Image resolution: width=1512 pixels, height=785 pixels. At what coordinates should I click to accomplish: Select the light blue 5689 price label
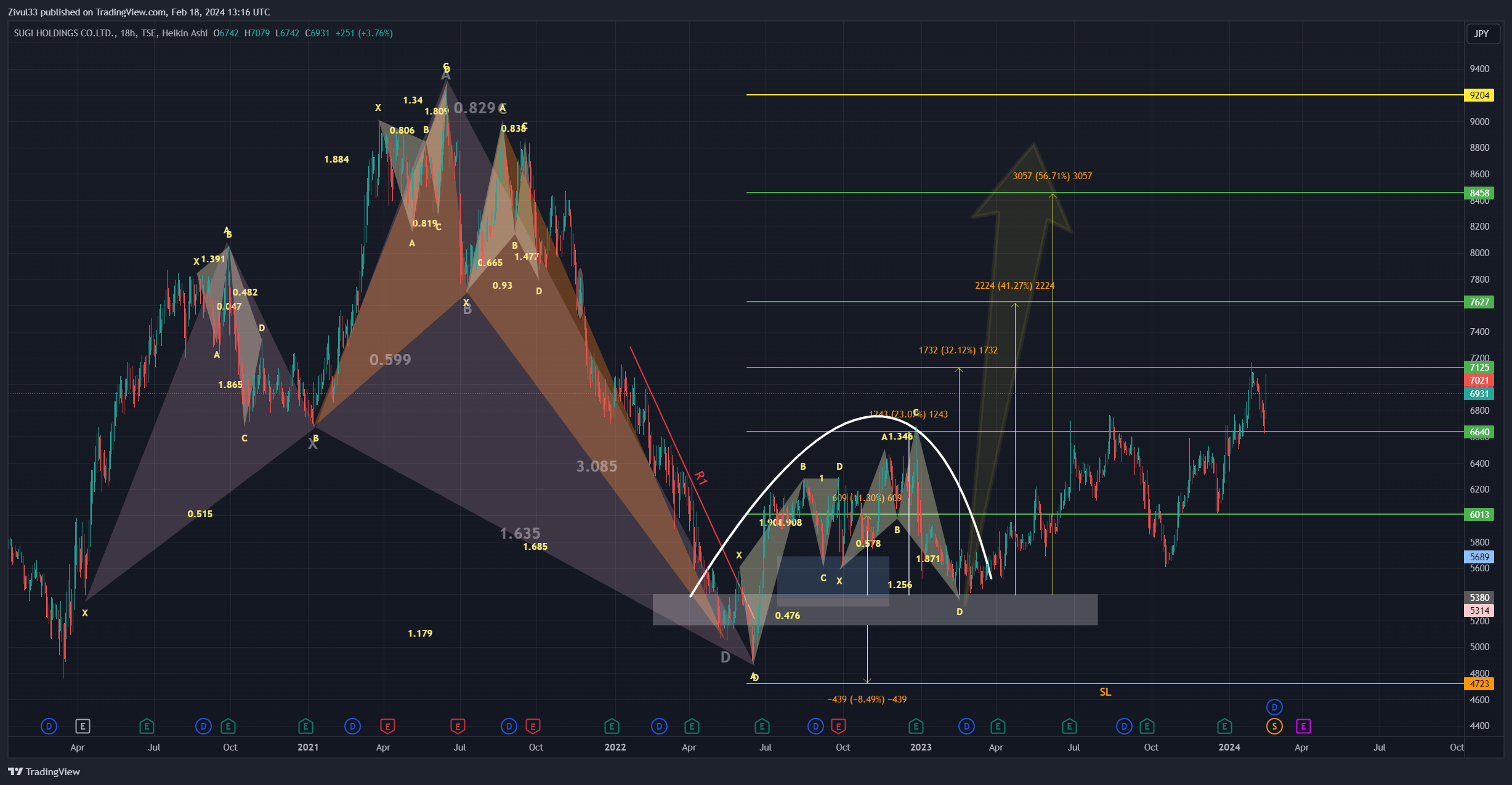point(1479,557)
